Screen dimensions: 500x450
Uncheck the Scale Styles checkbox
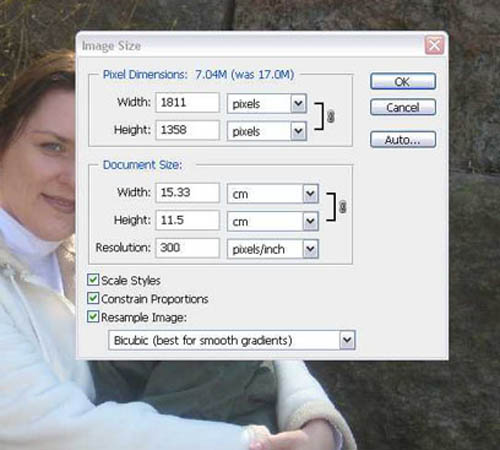click(93, 280)
